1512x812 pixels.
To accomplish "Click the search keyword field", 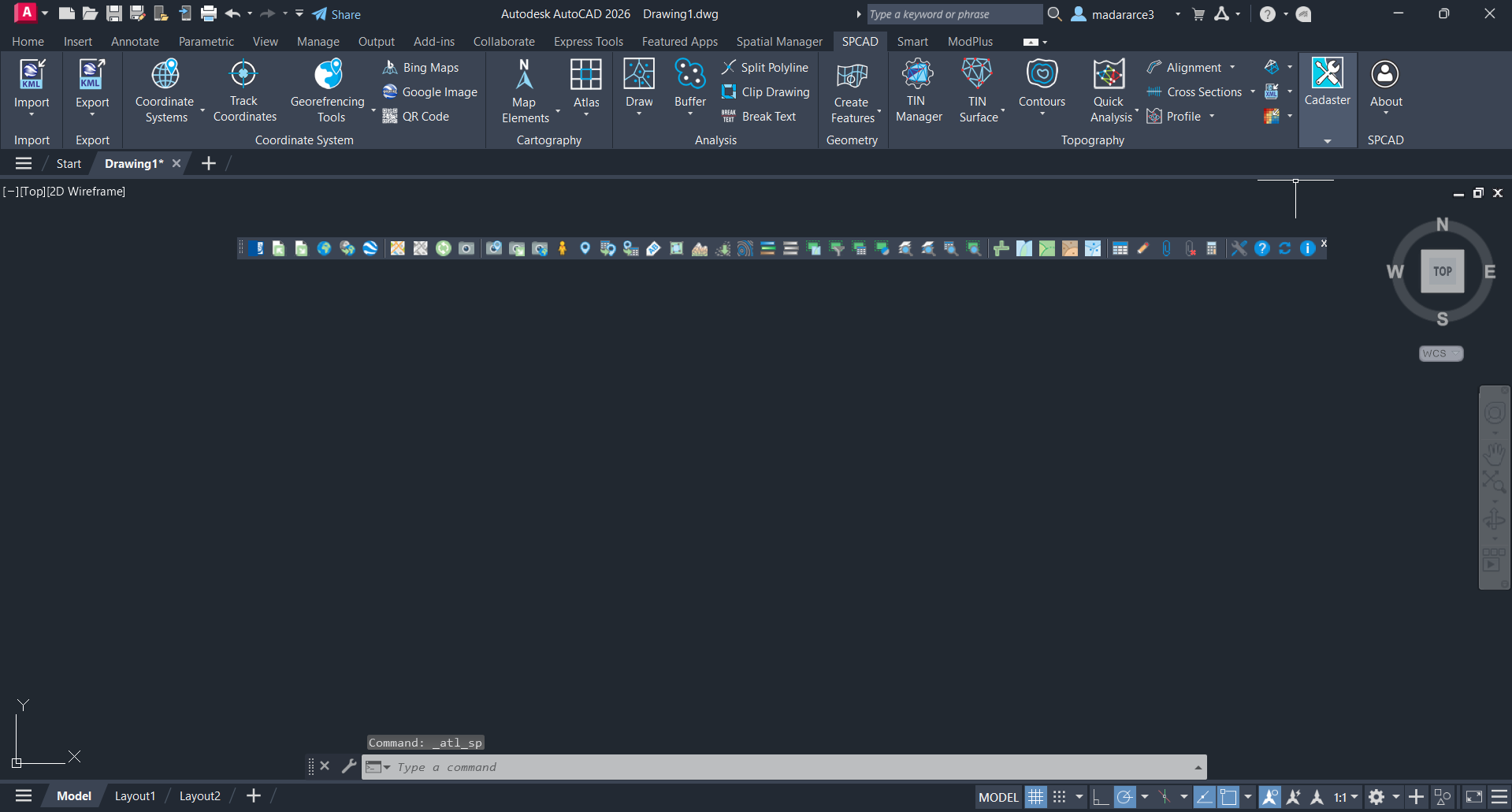I will (x=954, y=14).
